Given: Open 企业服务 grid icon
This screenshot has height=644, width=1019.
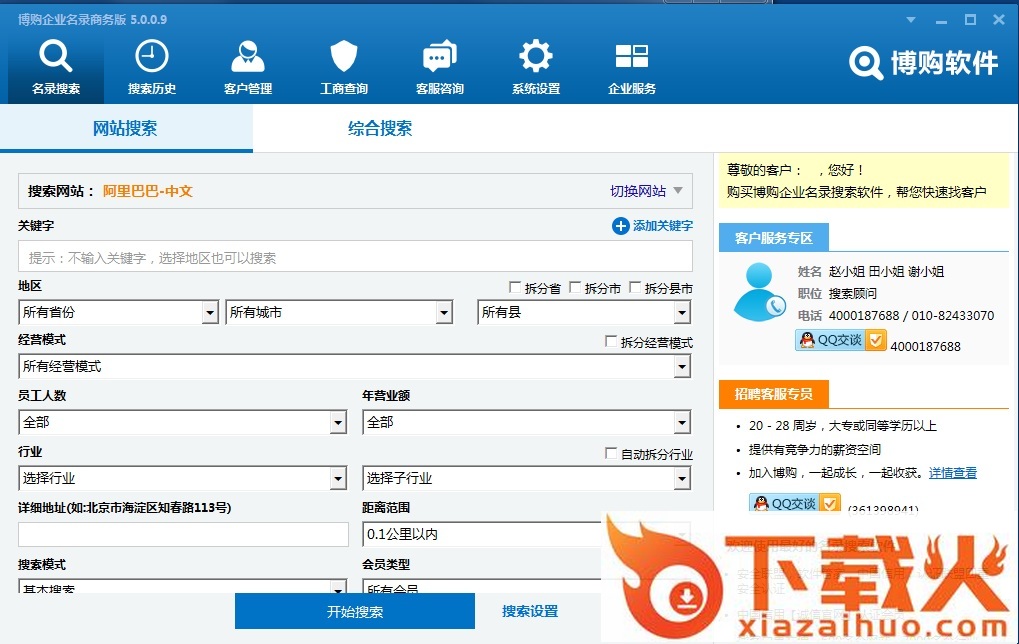Looking at the screenshot, I should 632,57.
